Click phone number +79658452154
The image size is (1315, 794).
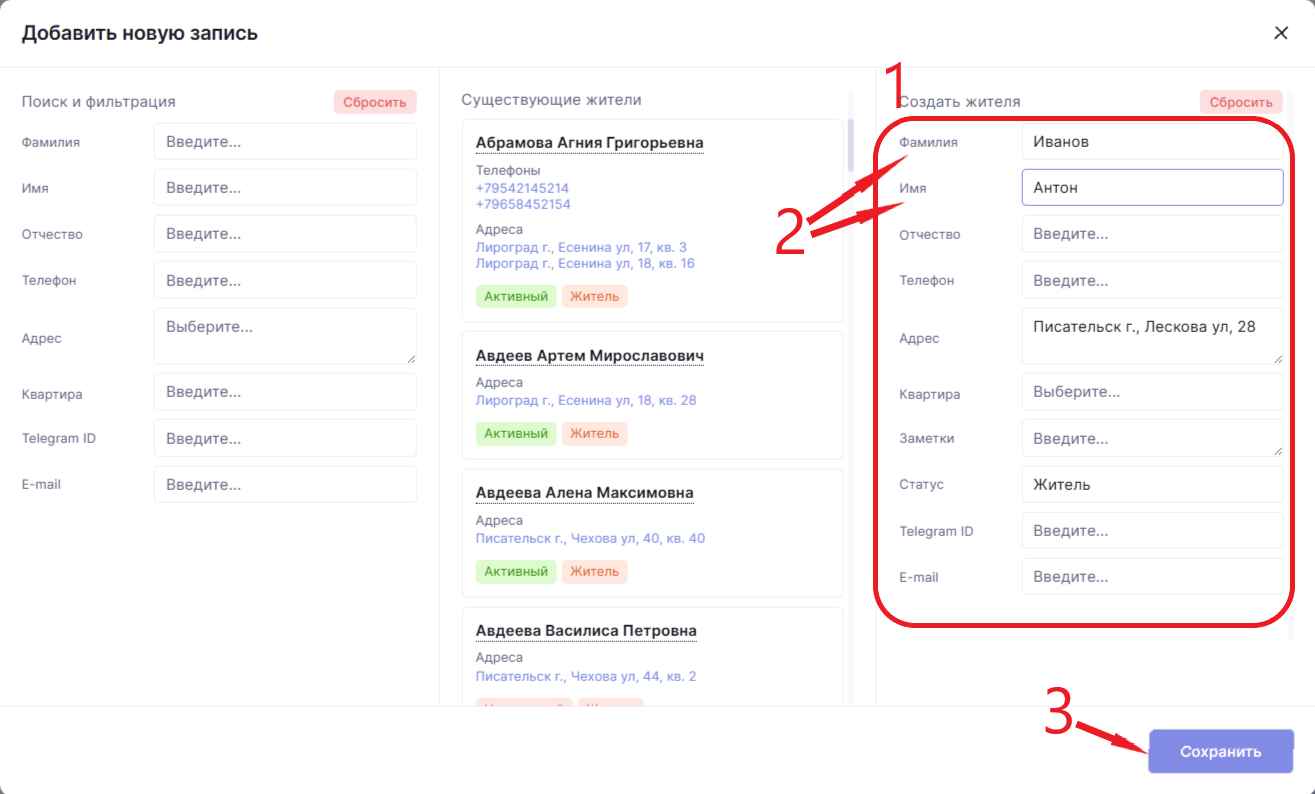coord(522,205)
